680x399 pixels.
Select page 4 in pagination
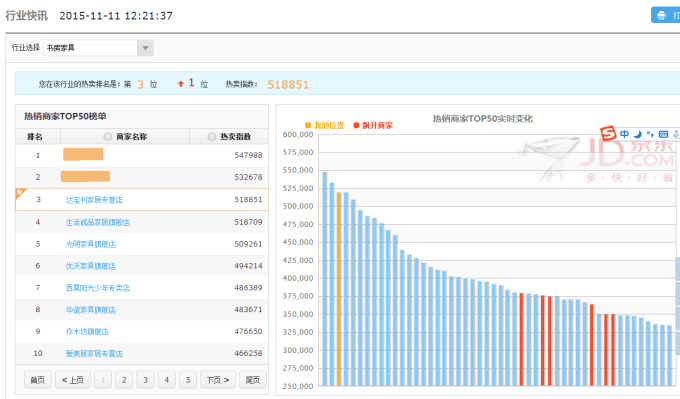click(x=167, y=380)
